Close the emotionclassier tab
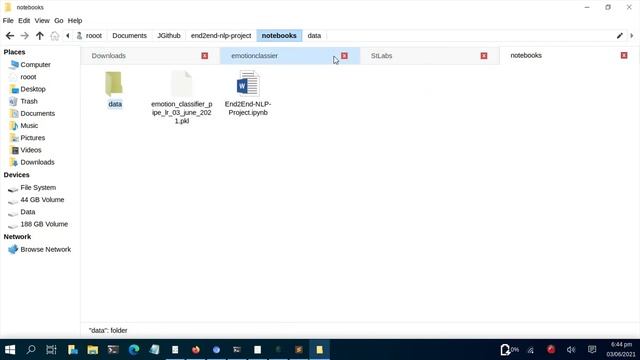The image size is (640, 360). tap(344, 56)
